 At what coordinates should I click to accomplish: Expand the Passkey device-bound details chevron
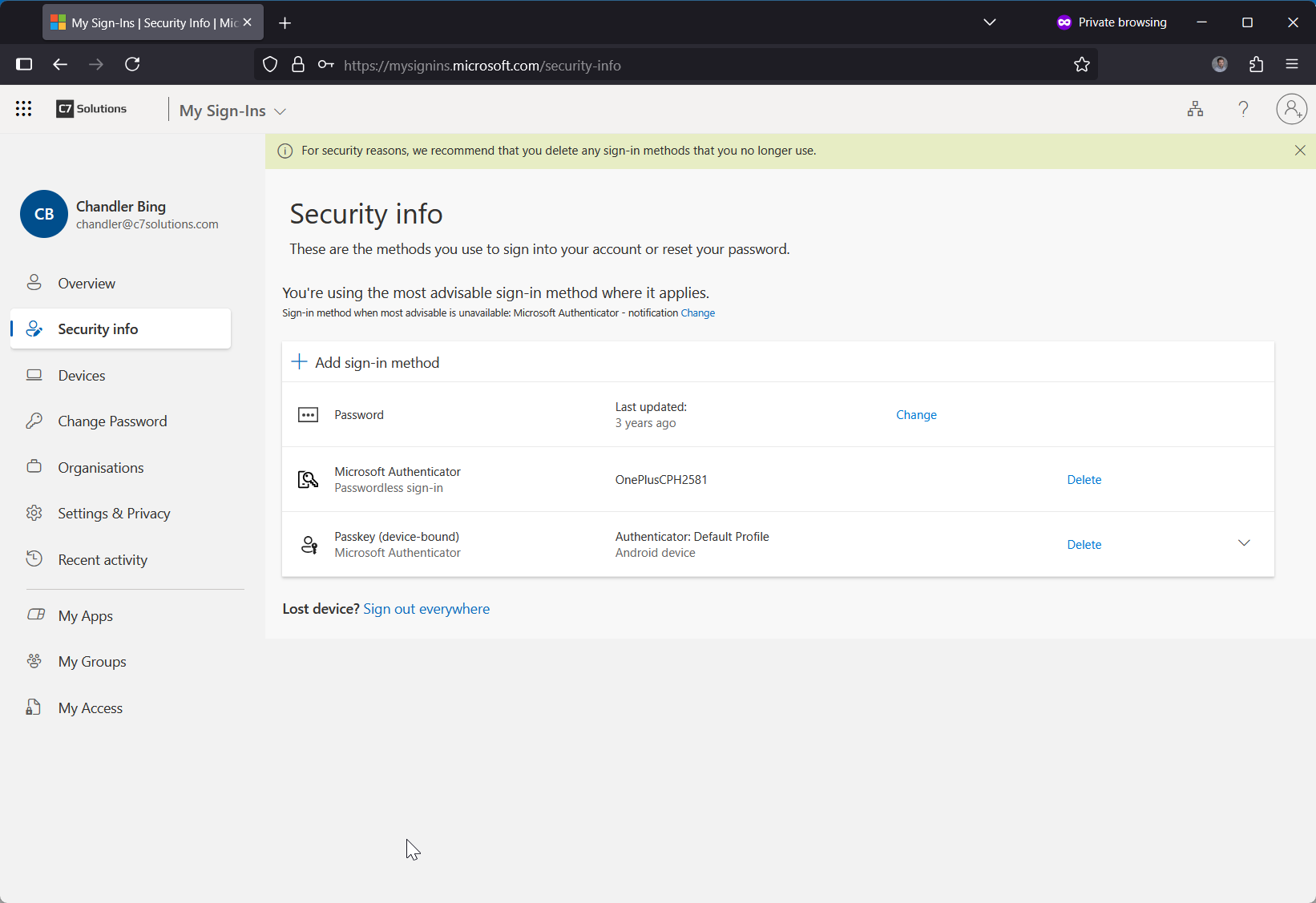[x=1244, y=543]
